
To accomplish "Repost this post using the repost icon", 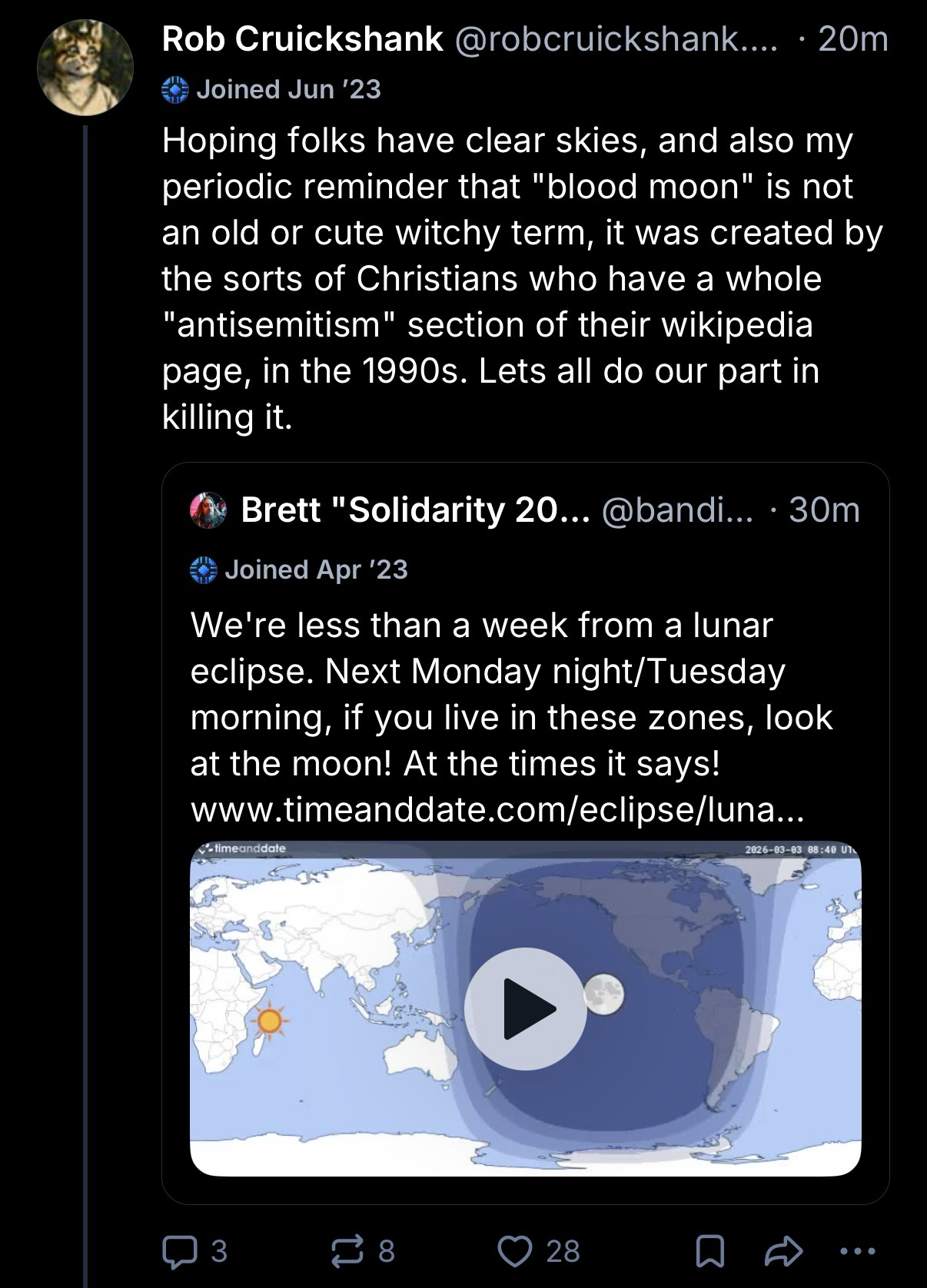I will [346, 1251].
